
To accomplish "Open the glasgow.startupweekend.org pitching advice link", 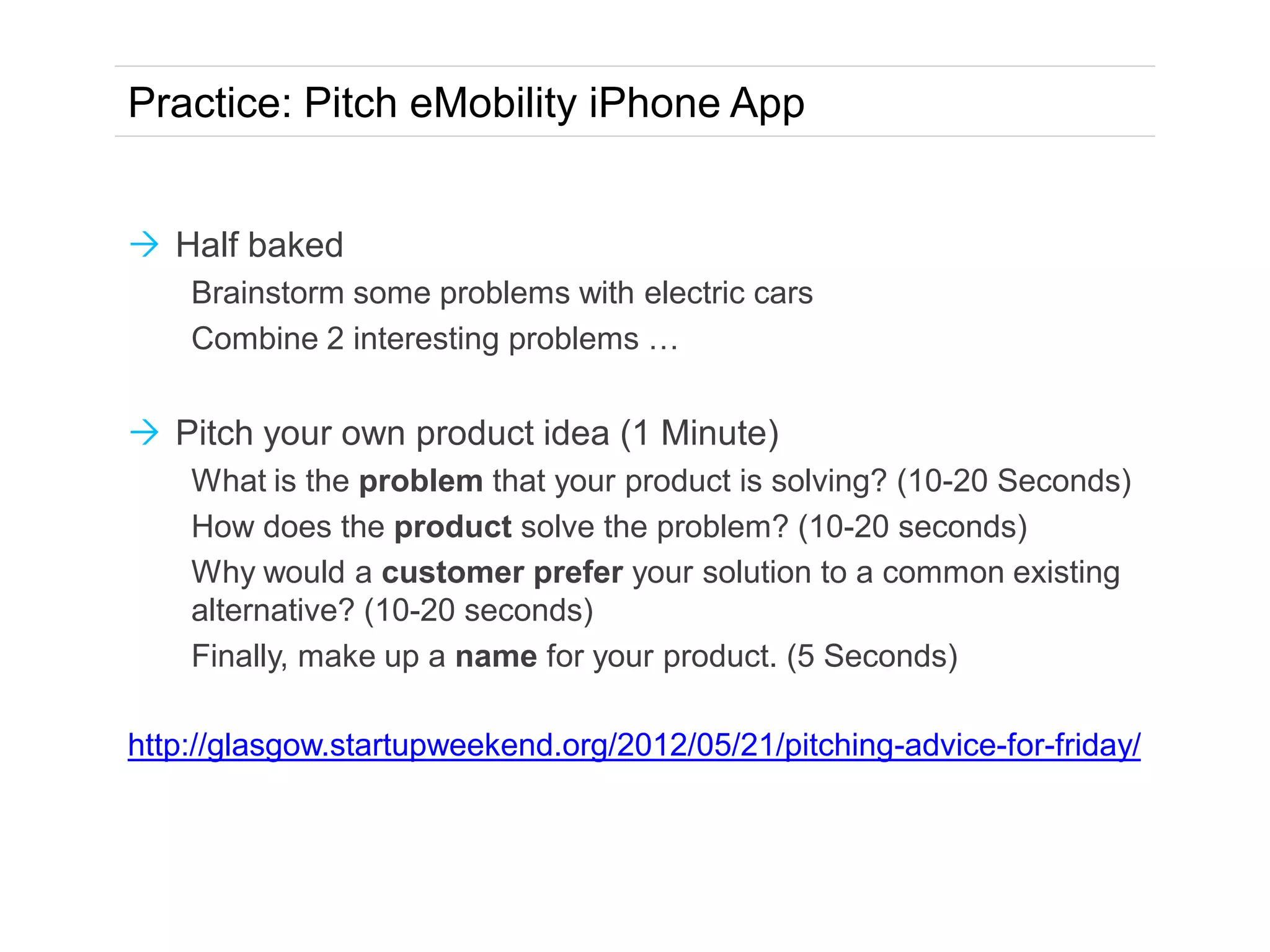I will (x=634, y=745).
